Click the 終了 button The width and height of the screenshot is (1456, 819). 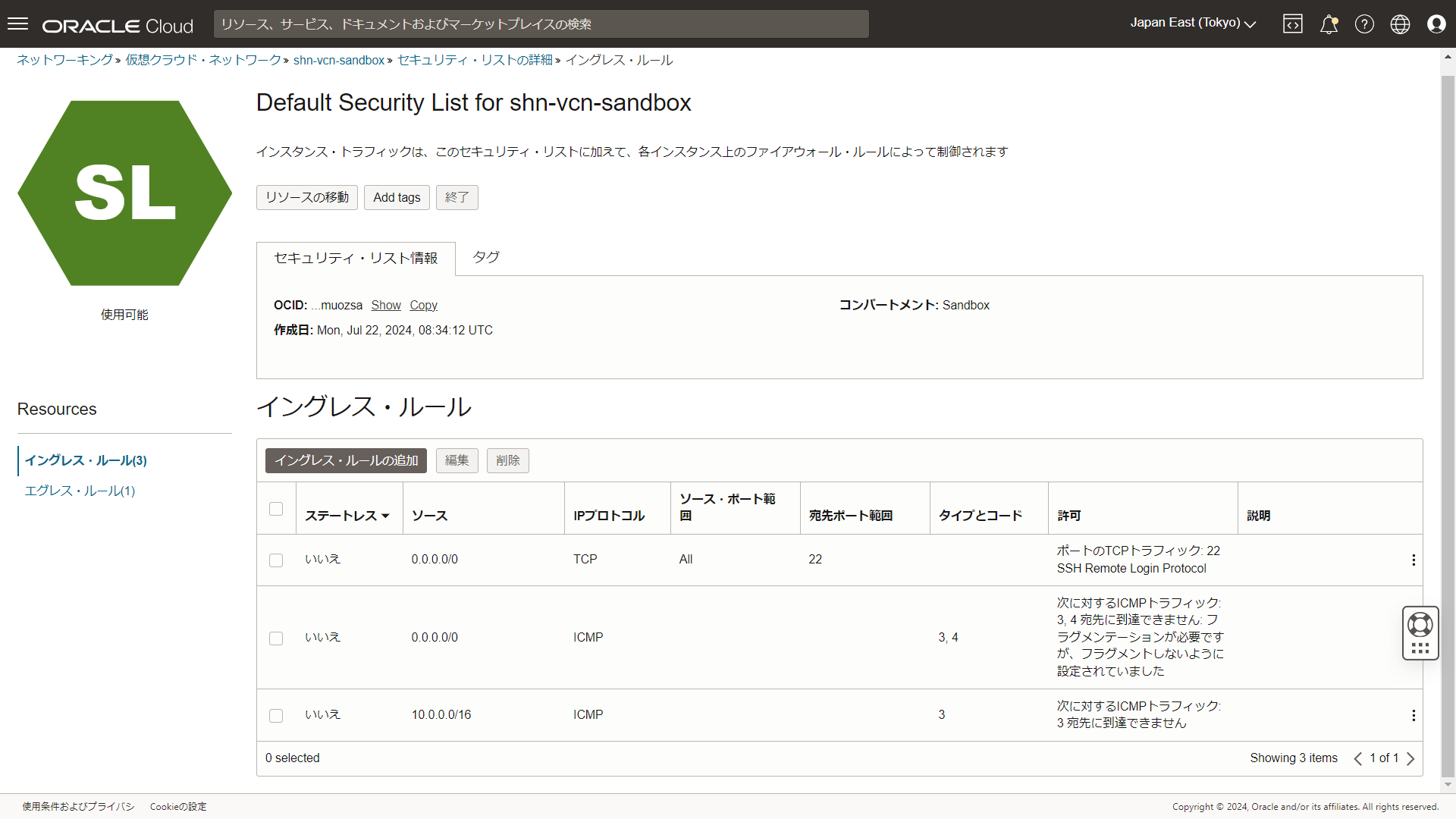(x=457, y=197)
